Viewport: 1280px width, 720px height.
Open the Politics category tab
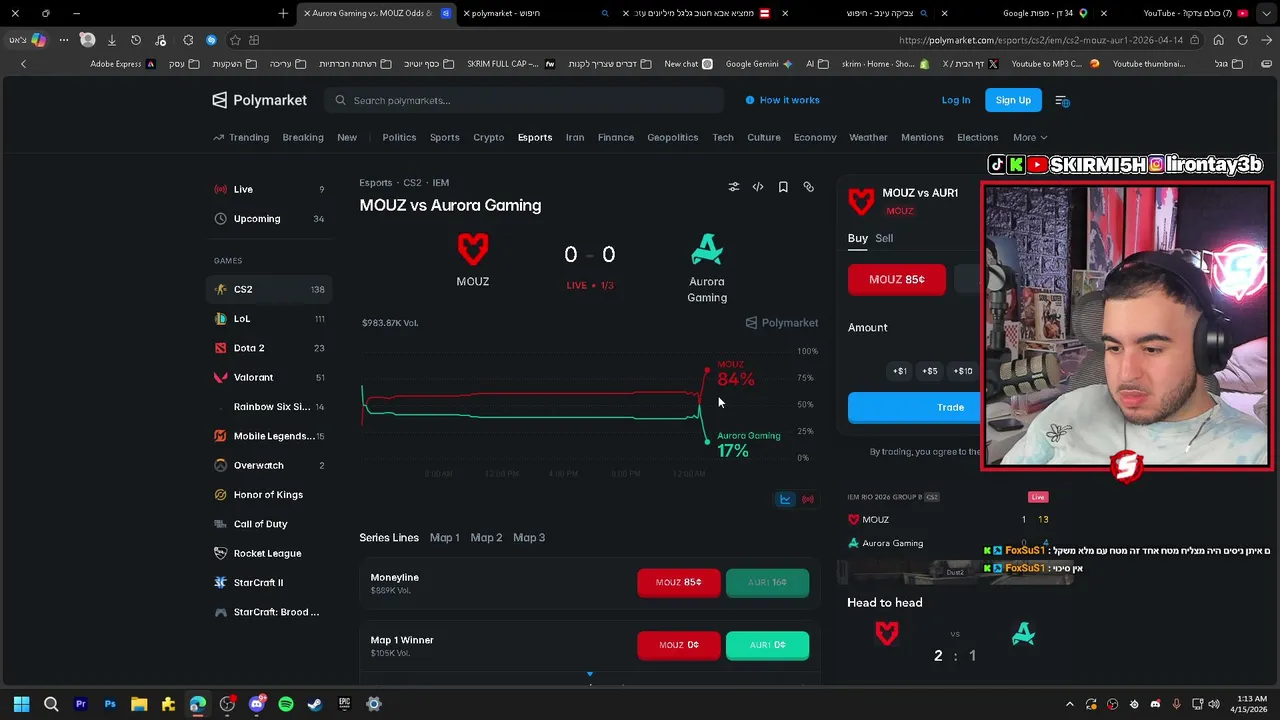[x=399, y=137]
